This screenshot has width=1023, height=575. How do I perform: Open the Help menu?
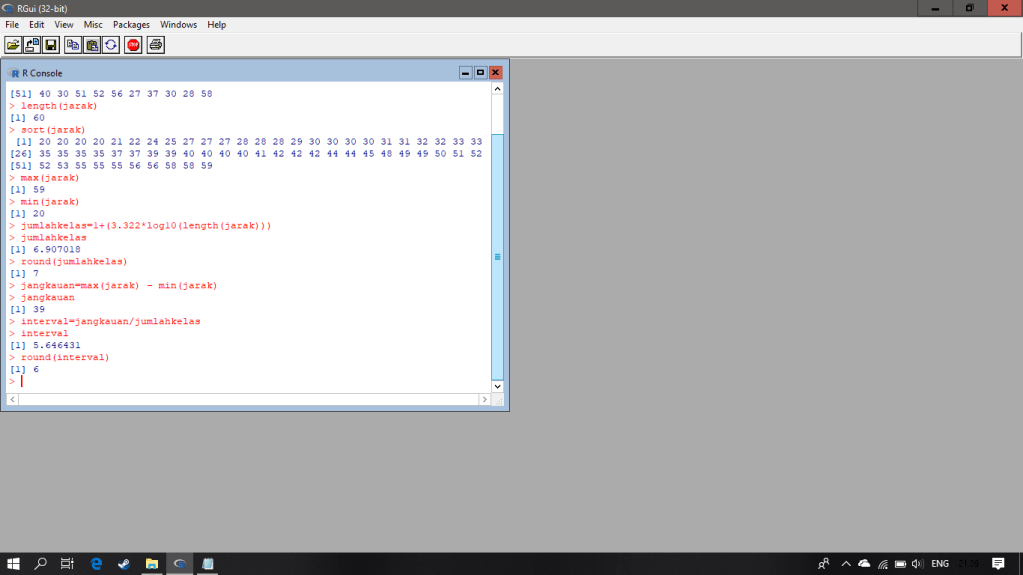coord(216,25)
